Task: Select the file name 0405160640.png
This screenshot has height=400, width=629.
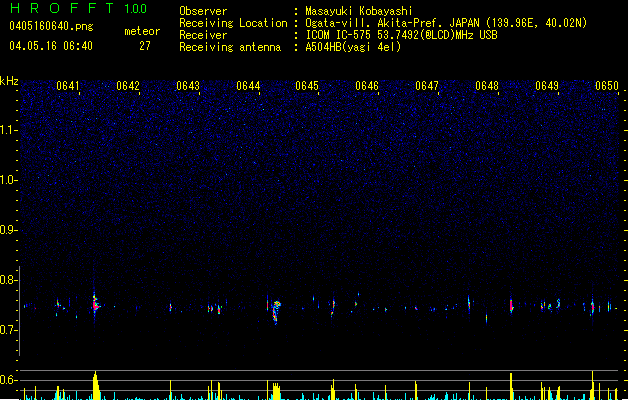Action: coord(51,26)
